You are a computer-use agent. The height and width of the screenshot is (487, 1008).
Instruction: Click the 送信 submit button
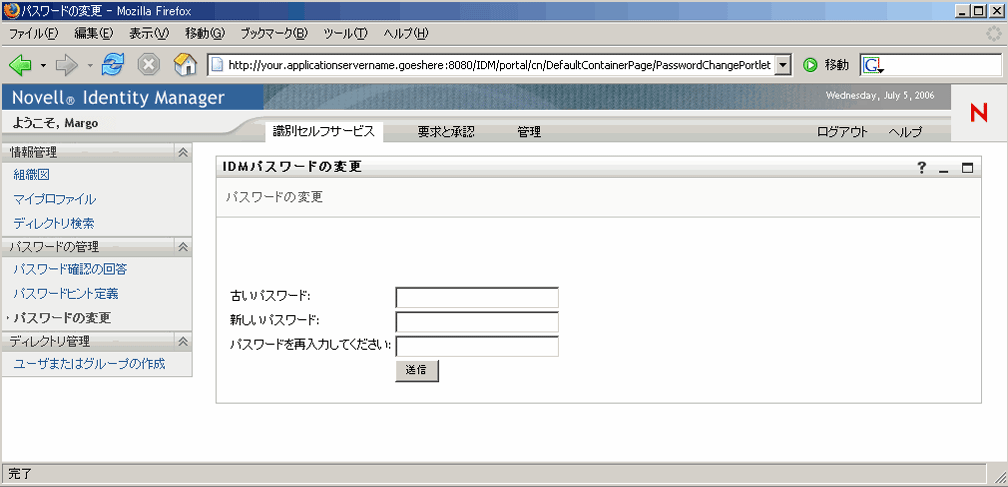pyautogui.click(x=417, y=371)
